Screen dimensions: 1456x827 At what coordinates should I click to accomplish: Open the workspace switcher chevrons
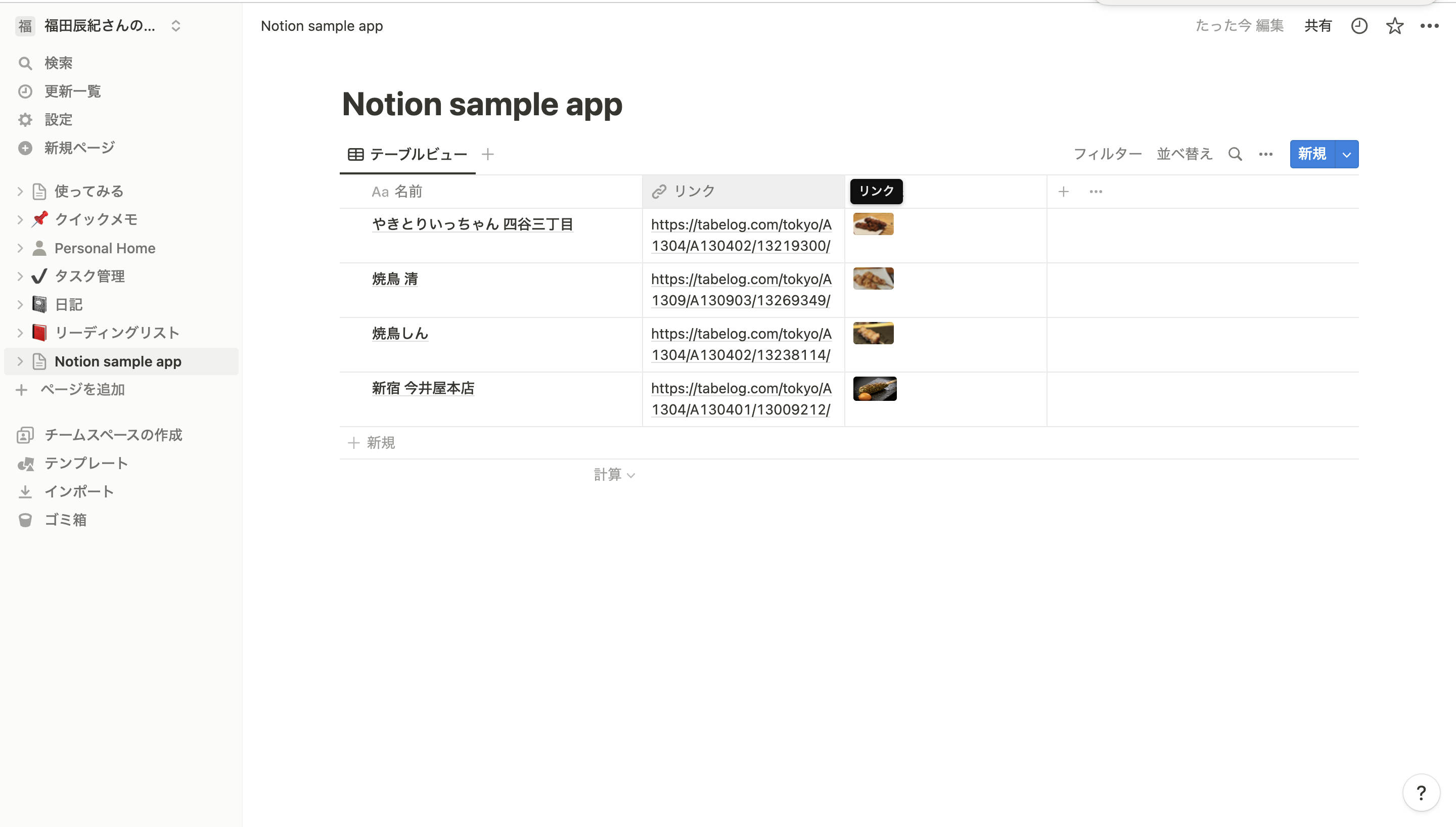click(175, 26)
